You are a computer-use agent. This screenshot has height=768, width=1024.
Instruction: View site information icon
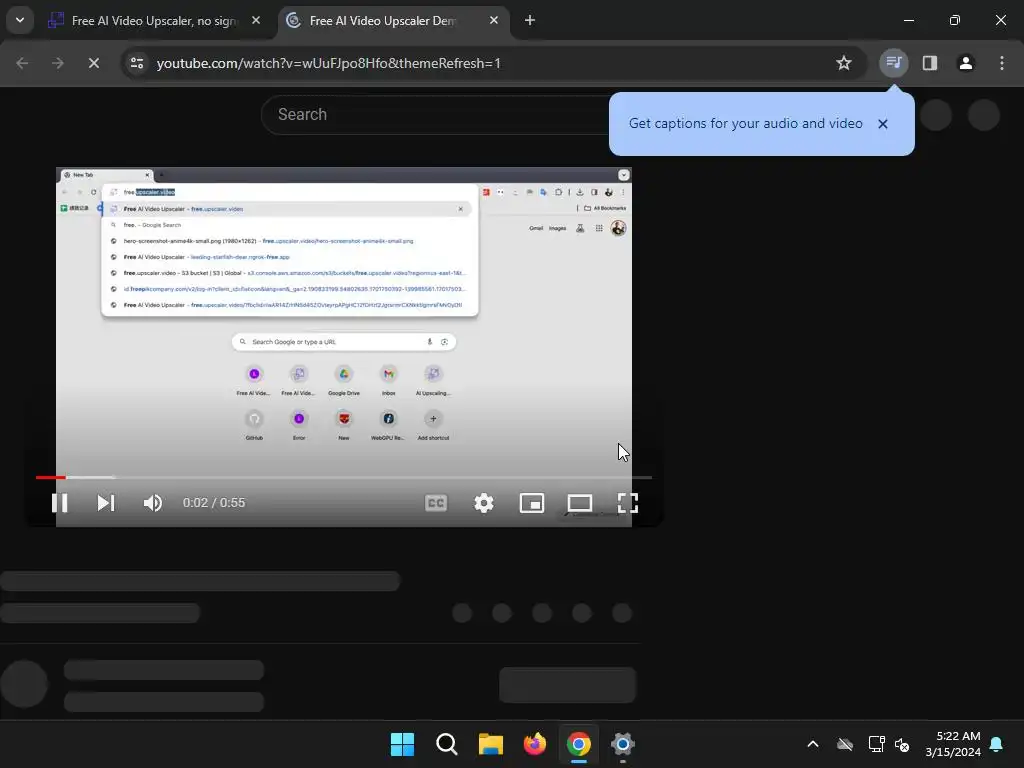tap(137, 63)
